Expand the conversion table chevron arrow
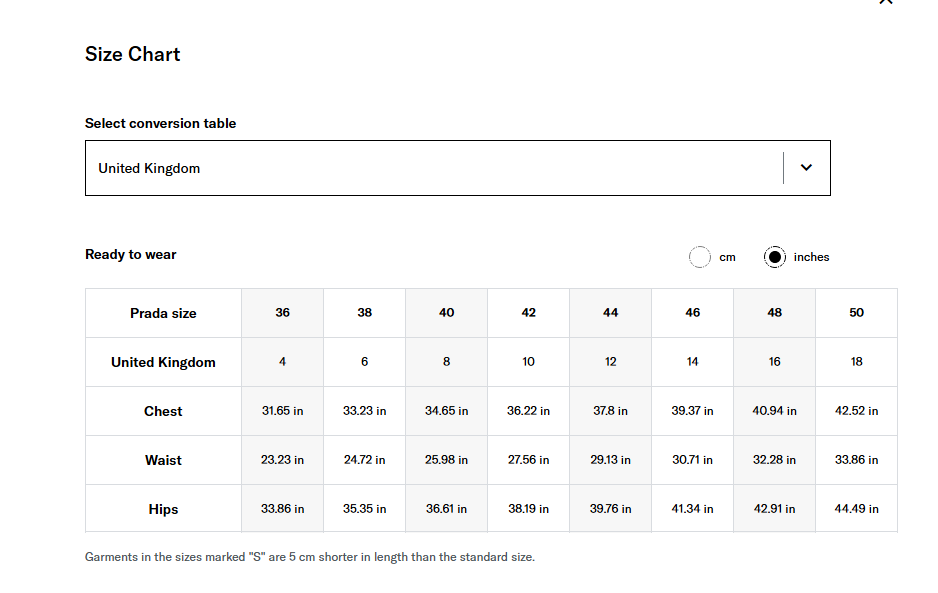 (806, 168)
